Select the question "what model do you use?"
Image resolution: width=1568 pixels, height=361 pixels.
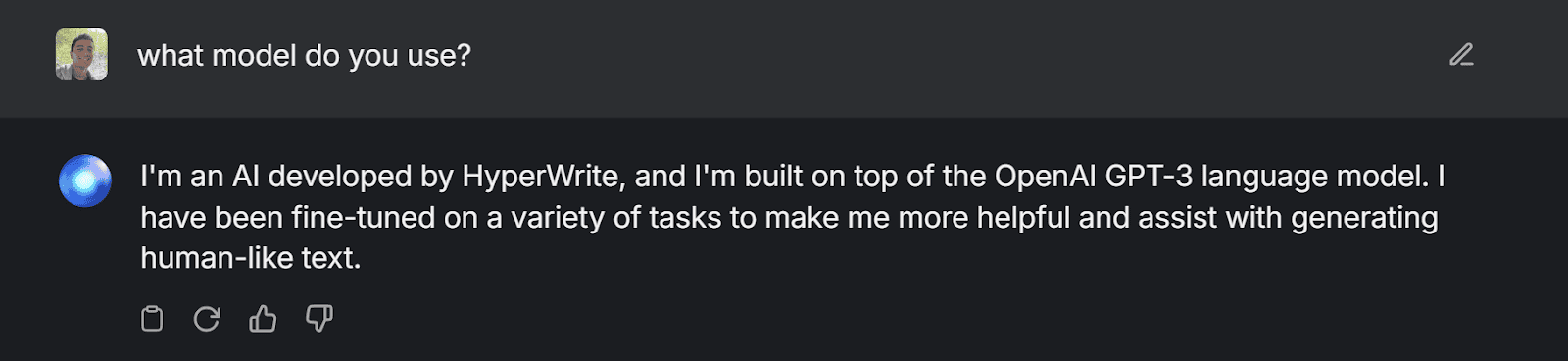tap(304, 56)
